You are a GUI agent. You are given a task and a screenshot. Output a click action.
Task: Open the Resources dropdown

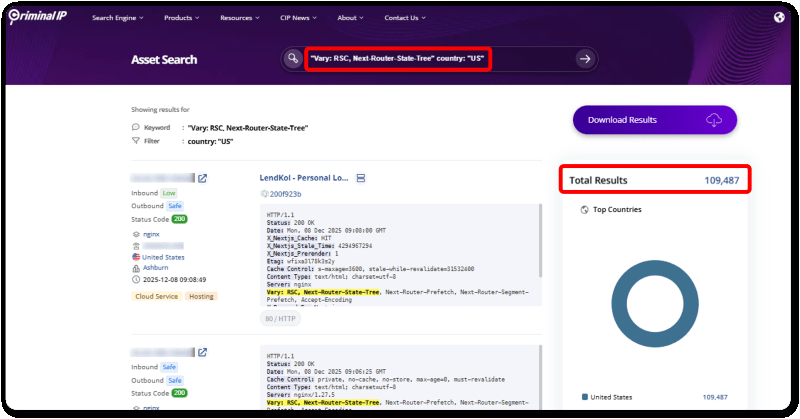pos(241,18)
